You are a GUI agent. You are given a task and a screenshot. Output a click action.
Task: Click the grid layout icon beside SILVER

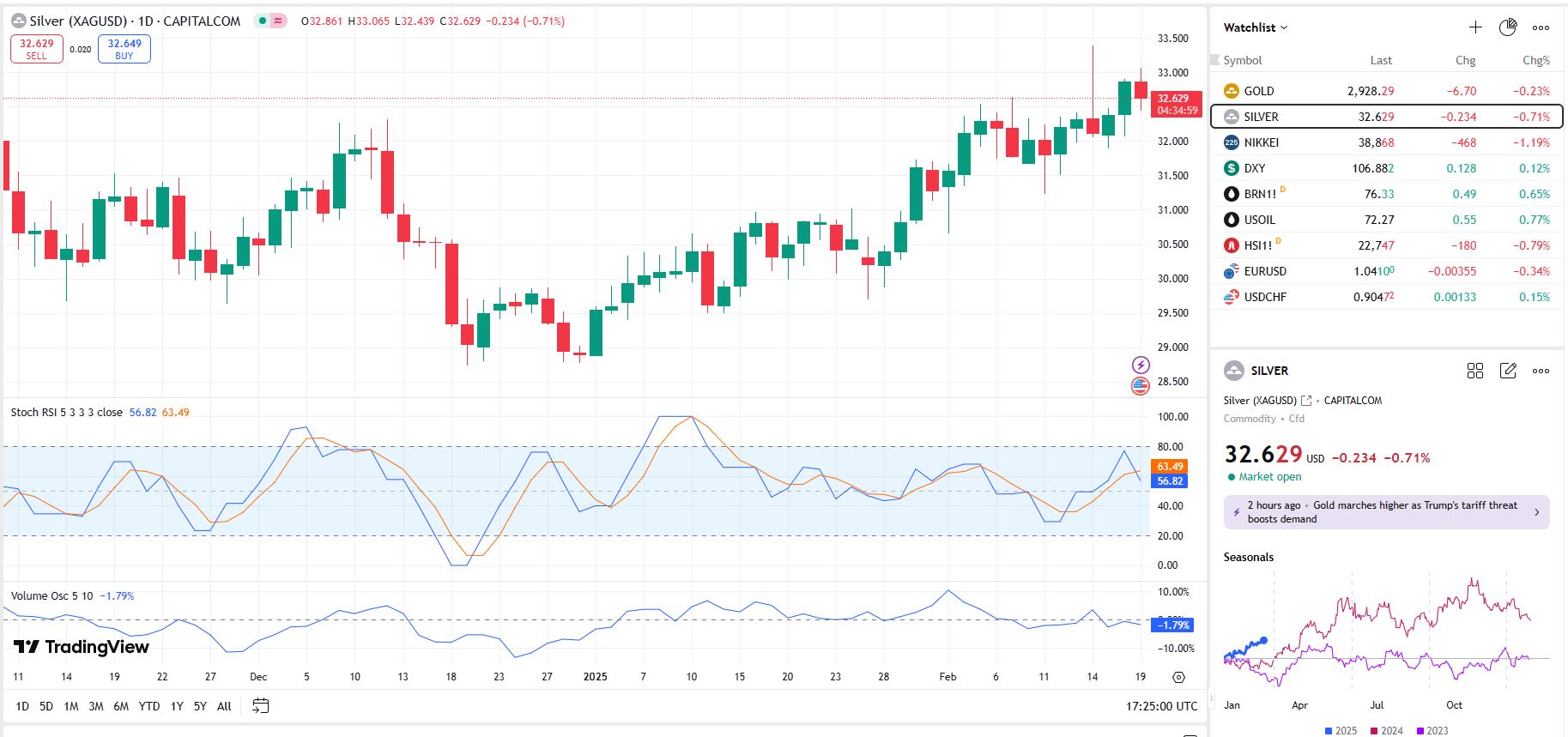[1475, 371]
